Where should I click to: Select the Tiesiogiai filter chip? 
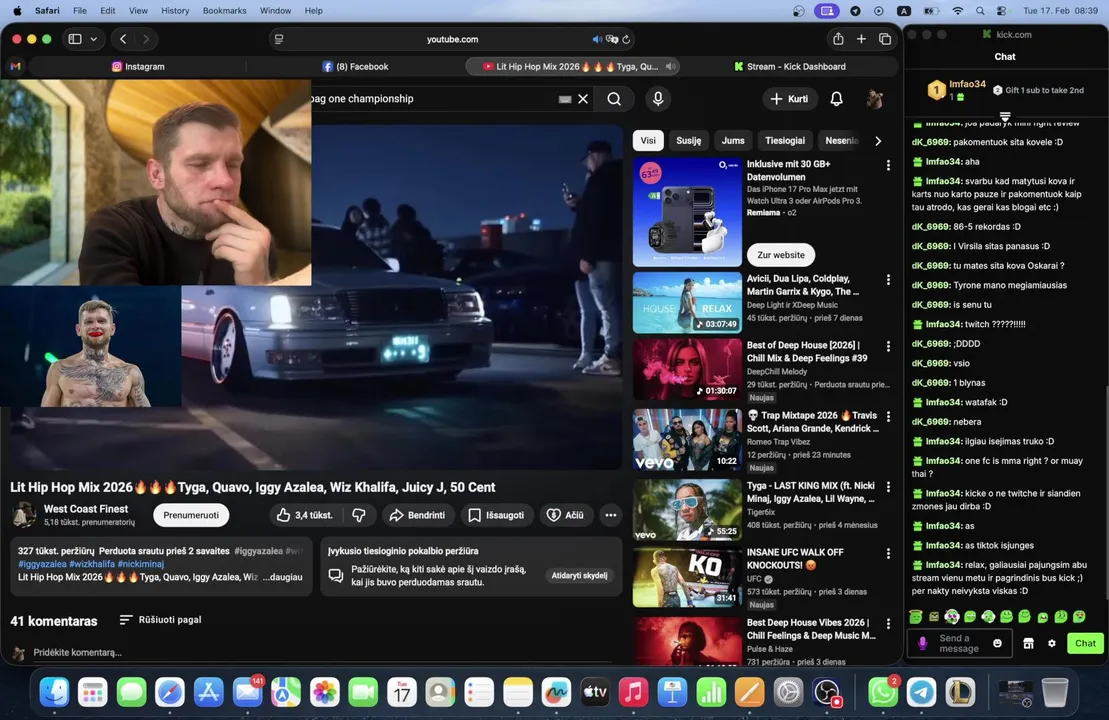785,140
